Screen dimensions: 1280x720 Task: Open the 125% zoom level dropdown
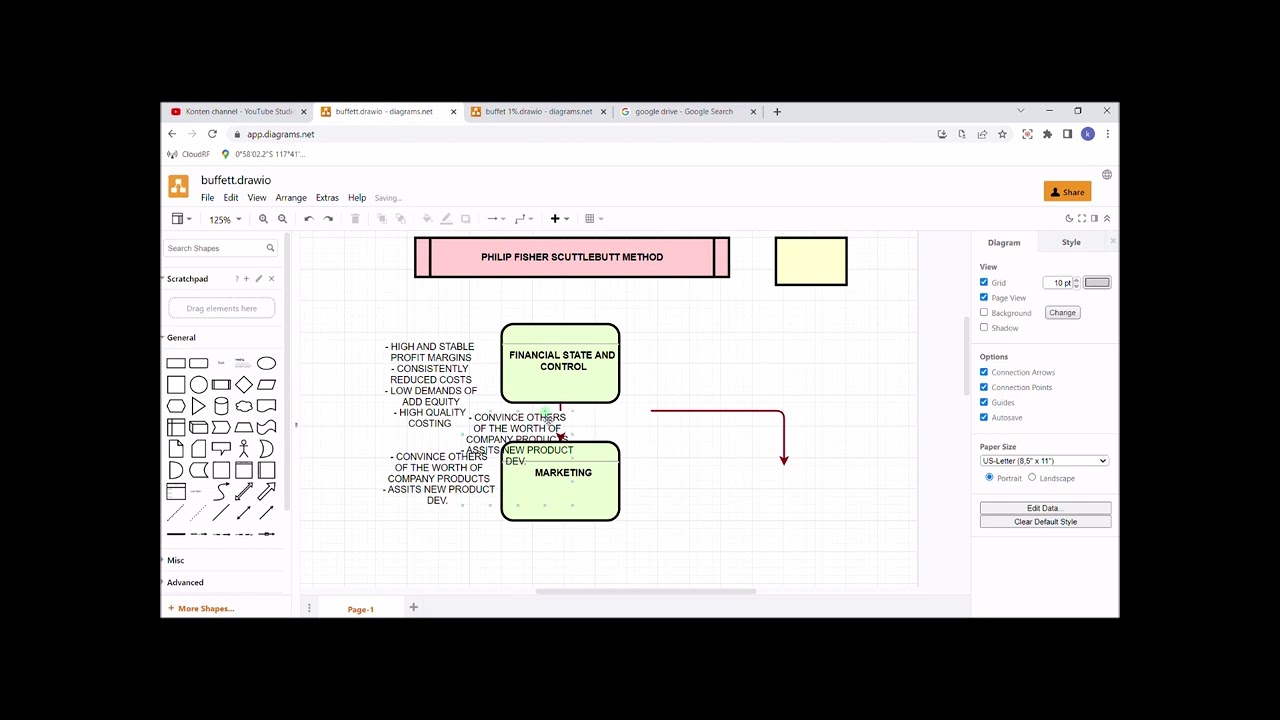click(225, 219)
